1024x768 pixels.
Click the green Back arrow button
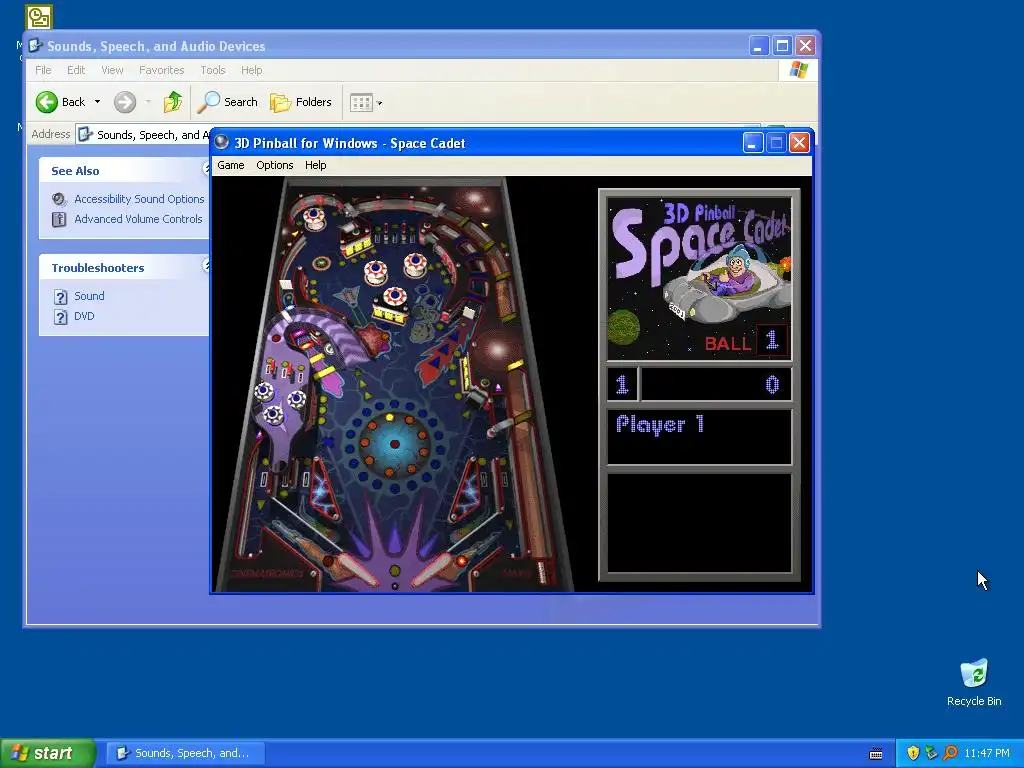(47, 102)
